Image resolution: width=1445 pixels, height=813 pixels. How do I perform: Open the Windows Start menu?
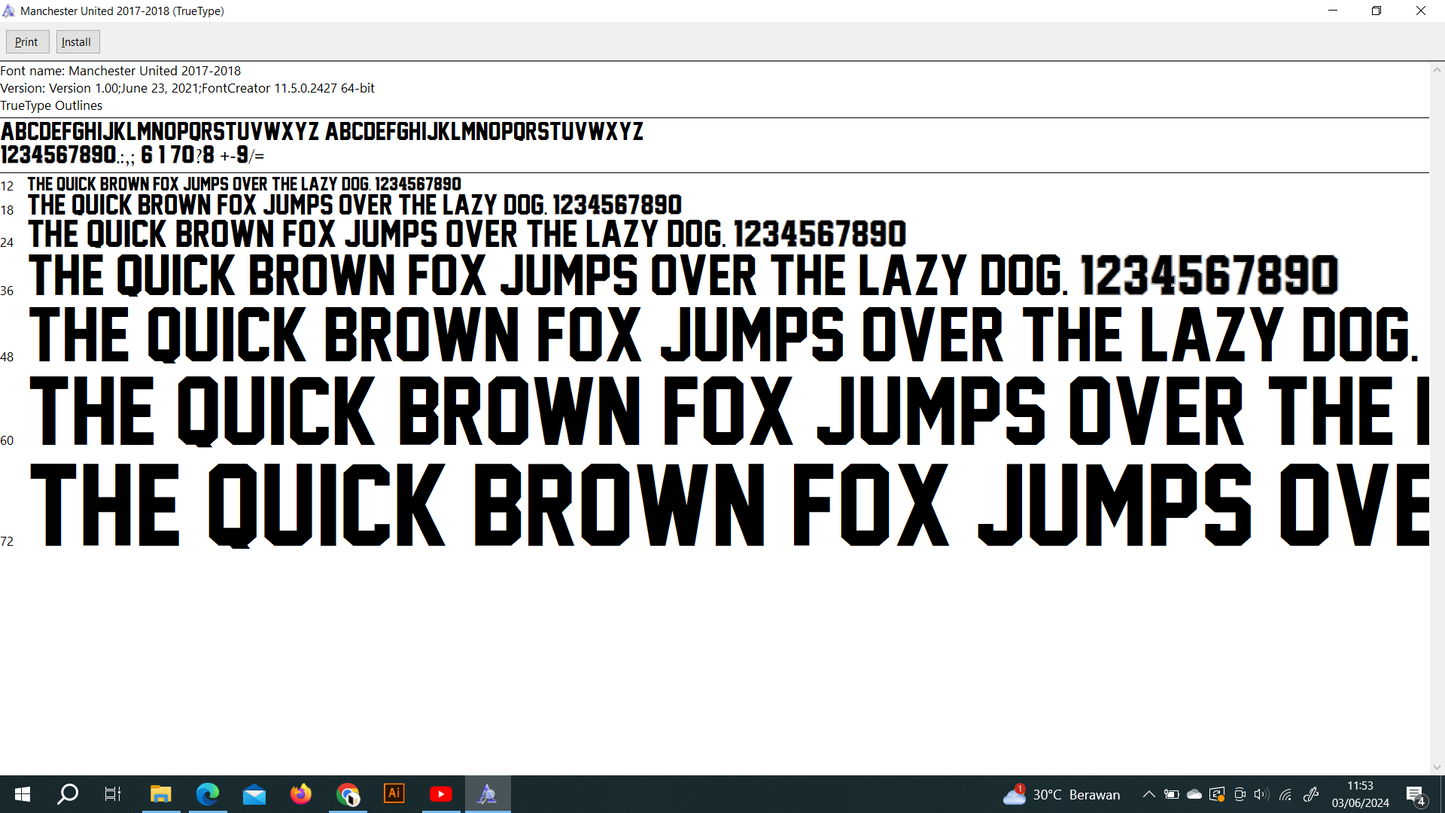22,795
